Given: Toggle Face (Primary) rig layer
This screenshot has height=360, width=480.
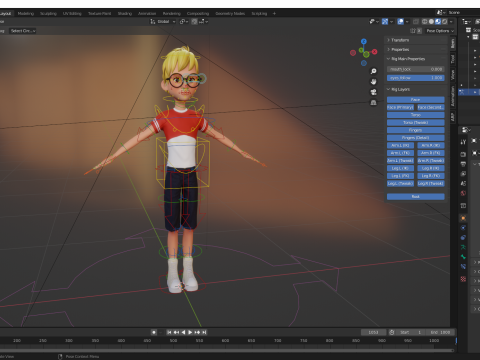Looking at the screenshot, I should tap(400, 107).
